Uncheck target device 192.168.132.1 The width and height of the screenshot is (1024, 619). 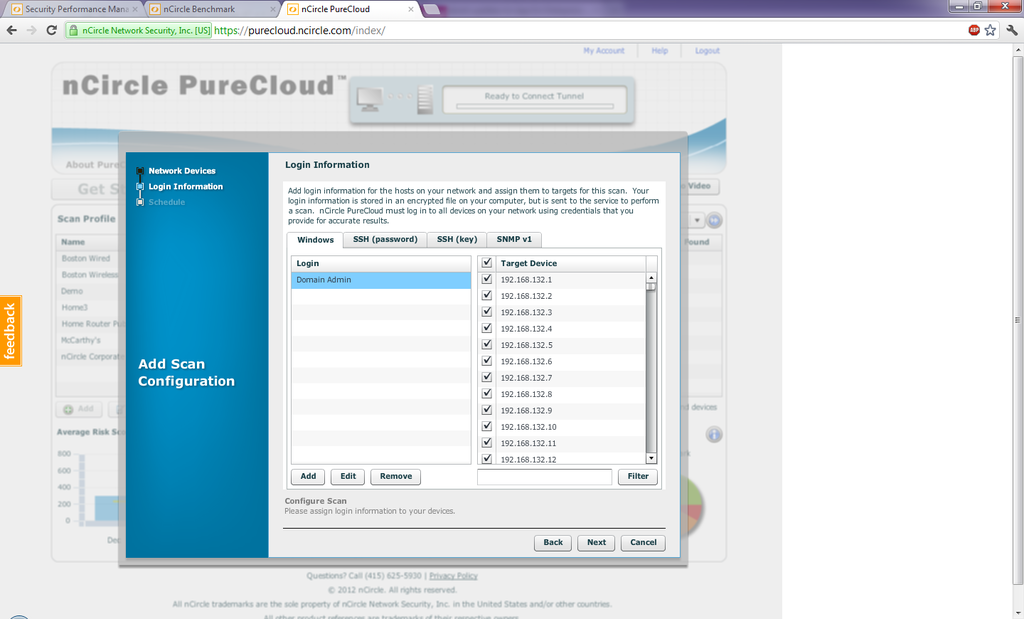(x=485, y=278)
